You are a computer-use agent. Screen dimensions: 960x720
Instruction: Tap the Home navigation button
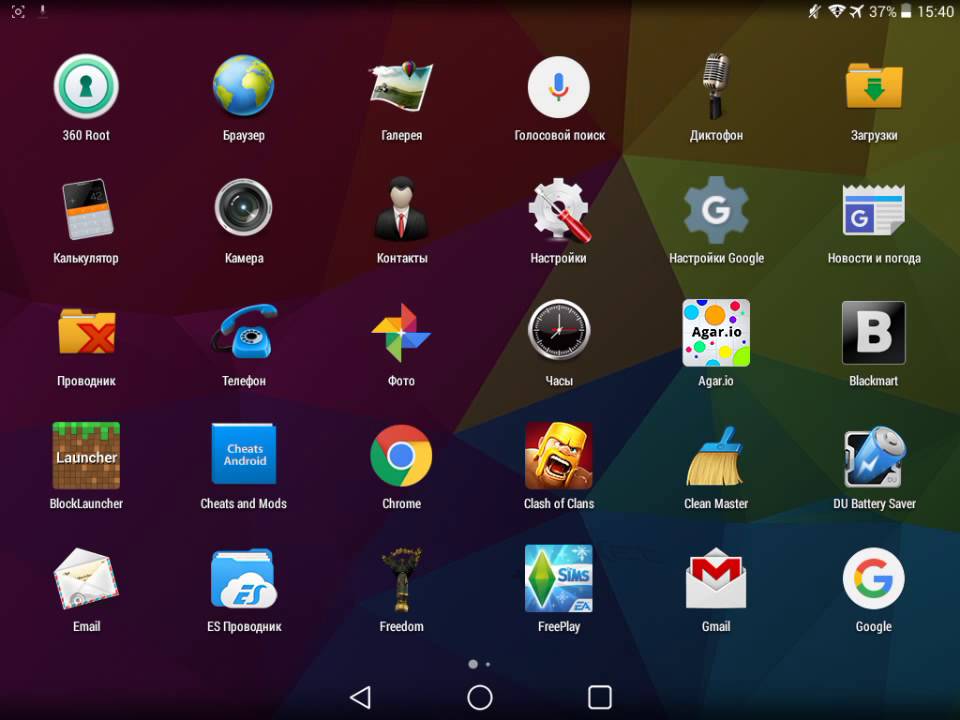point(480,697)
